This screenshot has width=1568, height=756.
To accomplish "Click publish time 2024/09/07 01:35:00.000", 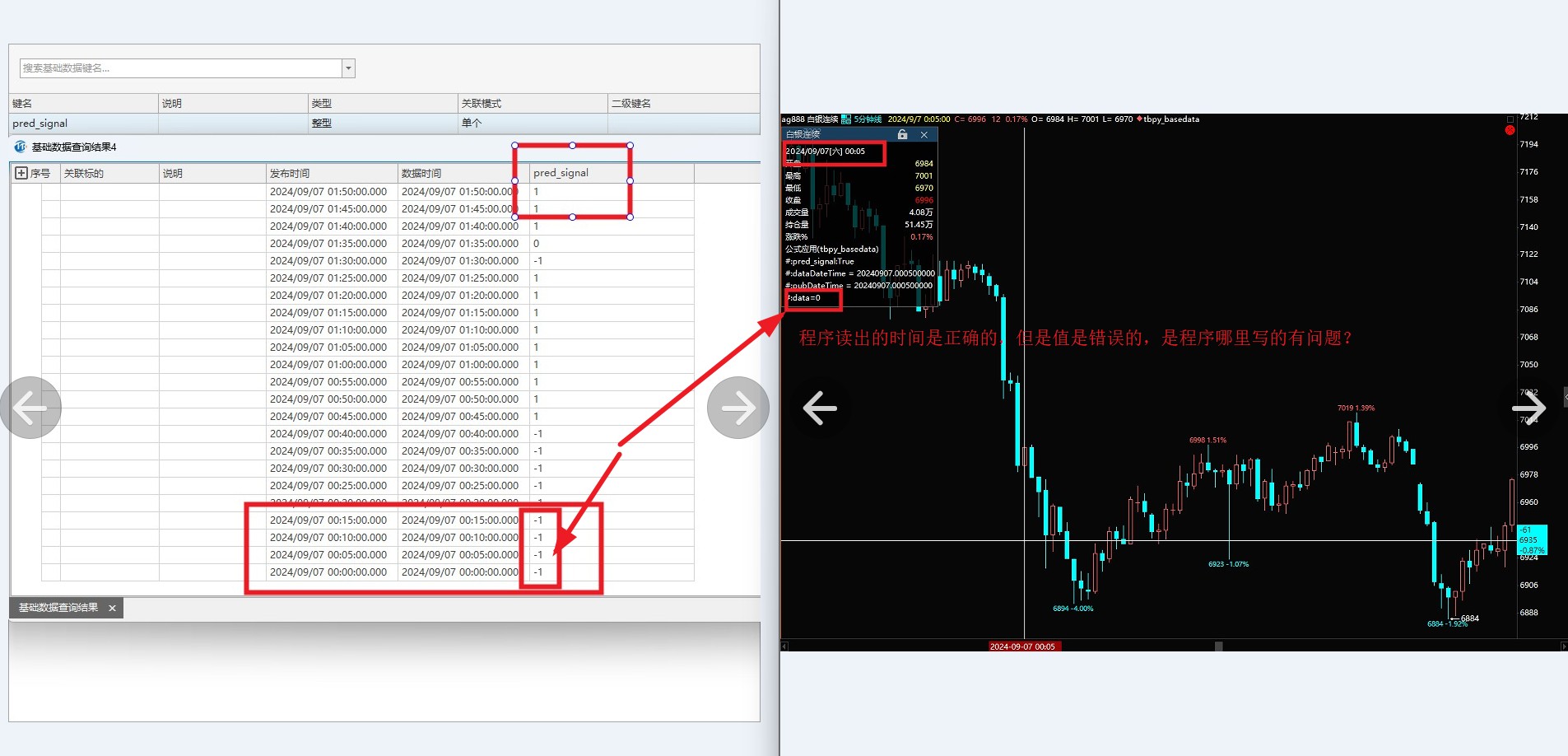I will point(328,244).
